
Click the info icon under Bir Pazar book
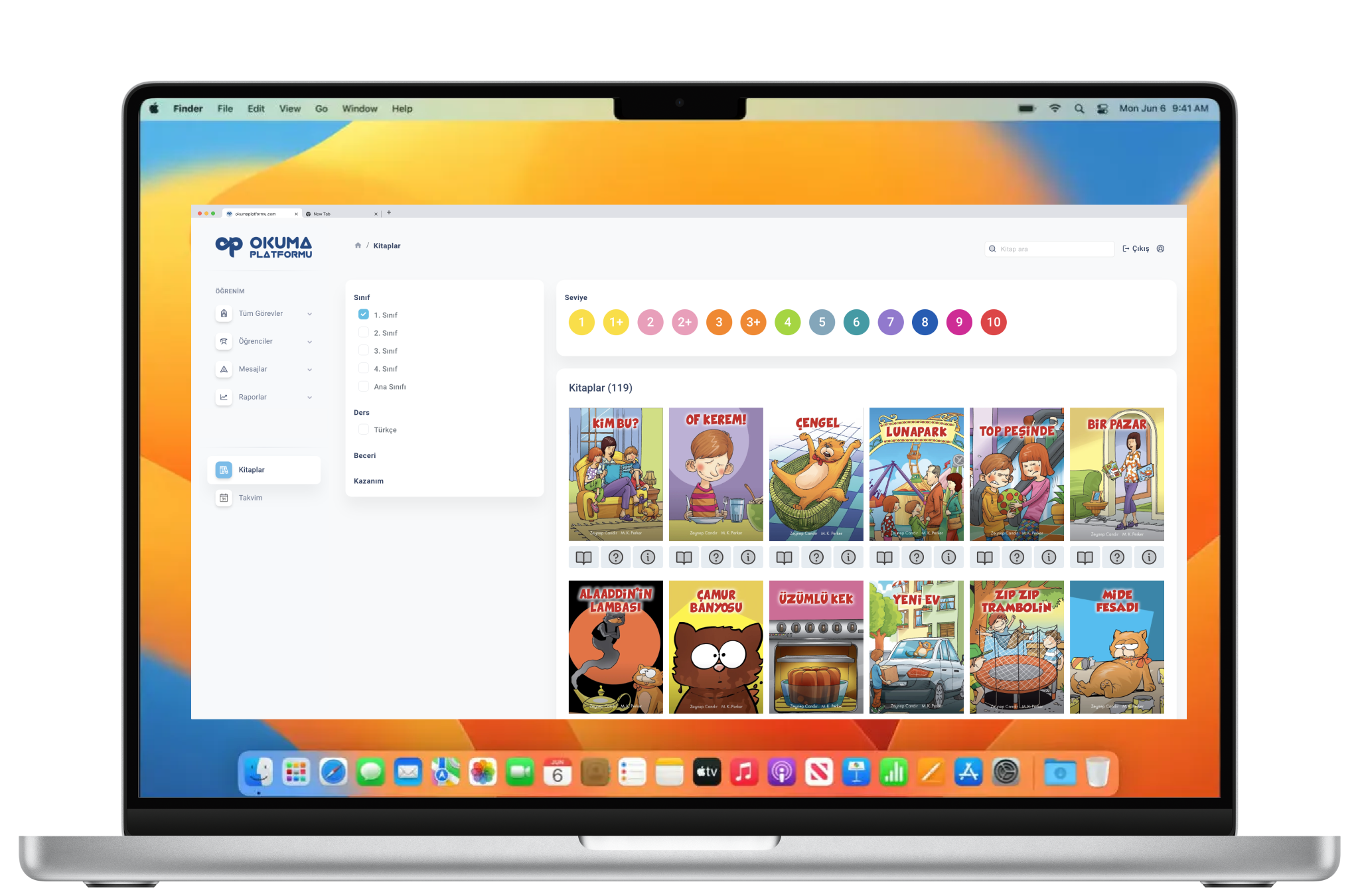(x=1149, y=558)
